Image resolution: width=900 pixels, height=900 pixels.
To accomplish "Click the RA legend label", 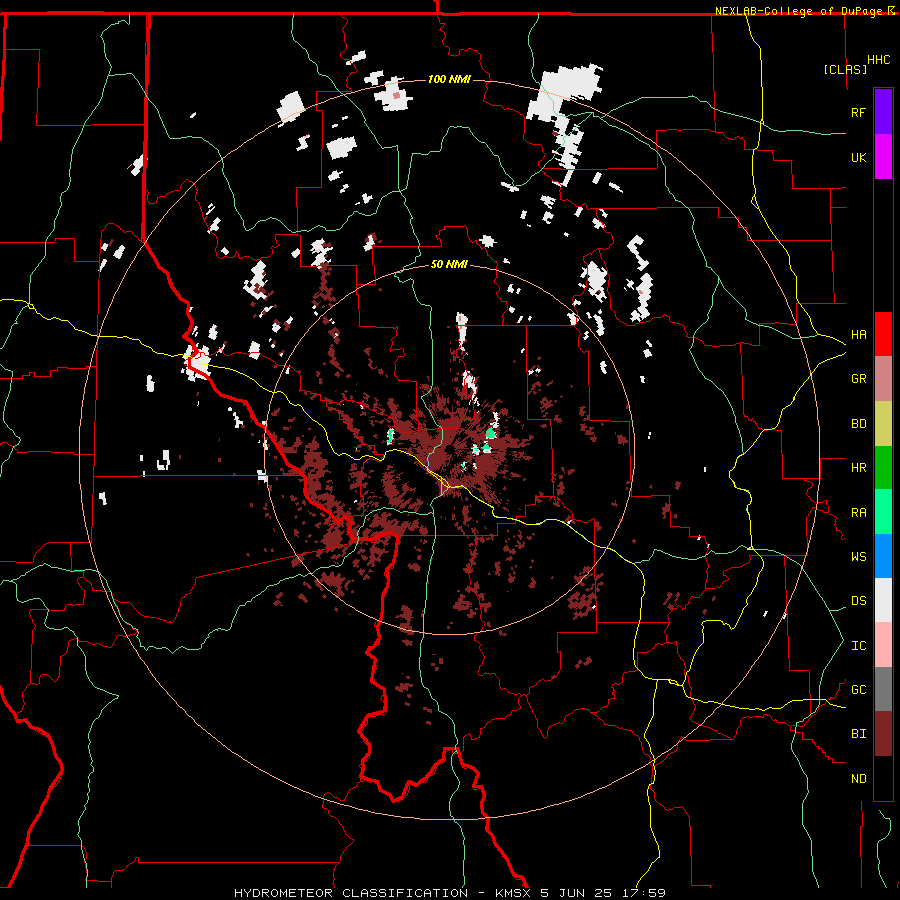I will point(858,513).
